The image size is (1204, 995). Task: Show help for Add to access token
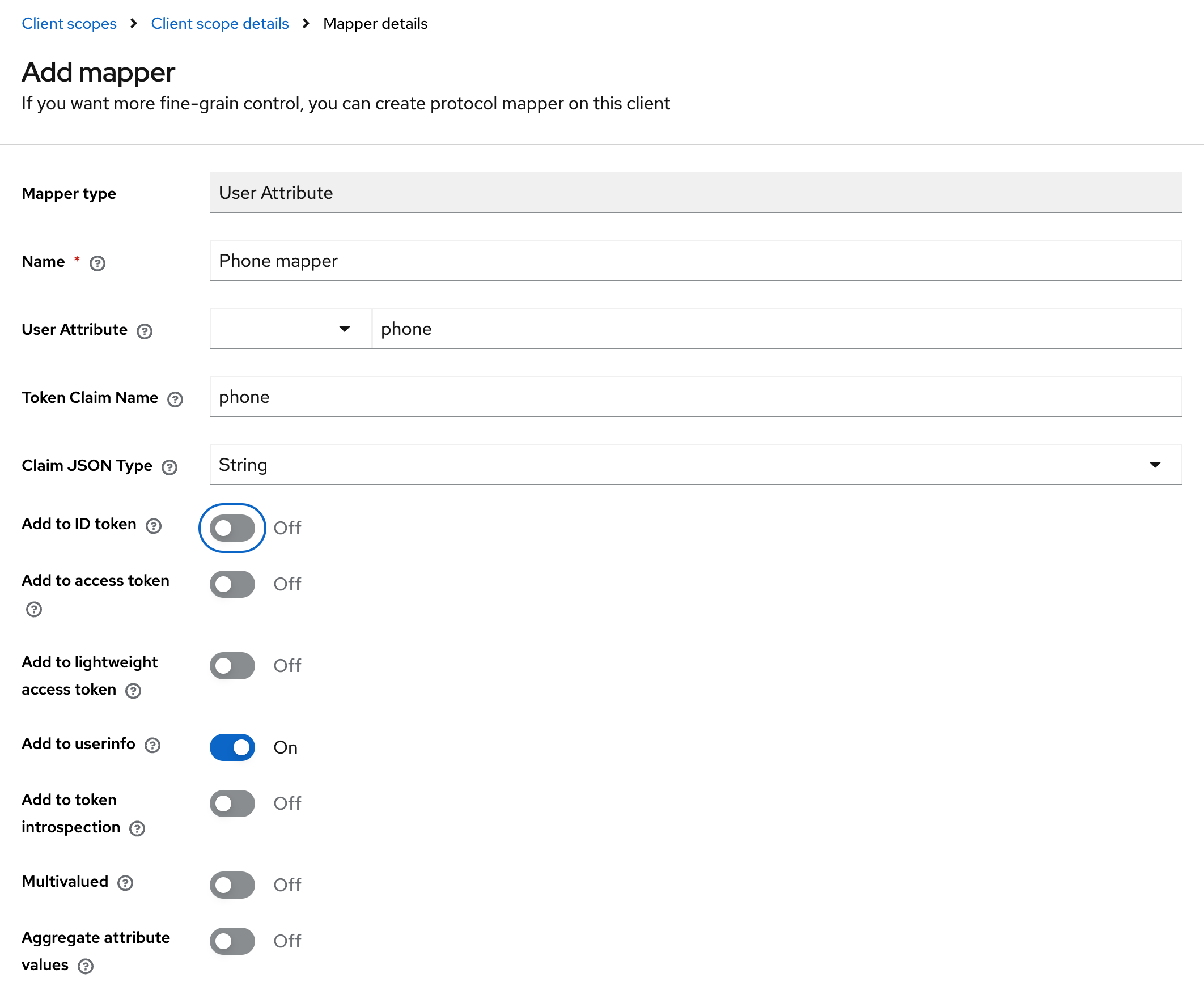click(x=34, y=609)
